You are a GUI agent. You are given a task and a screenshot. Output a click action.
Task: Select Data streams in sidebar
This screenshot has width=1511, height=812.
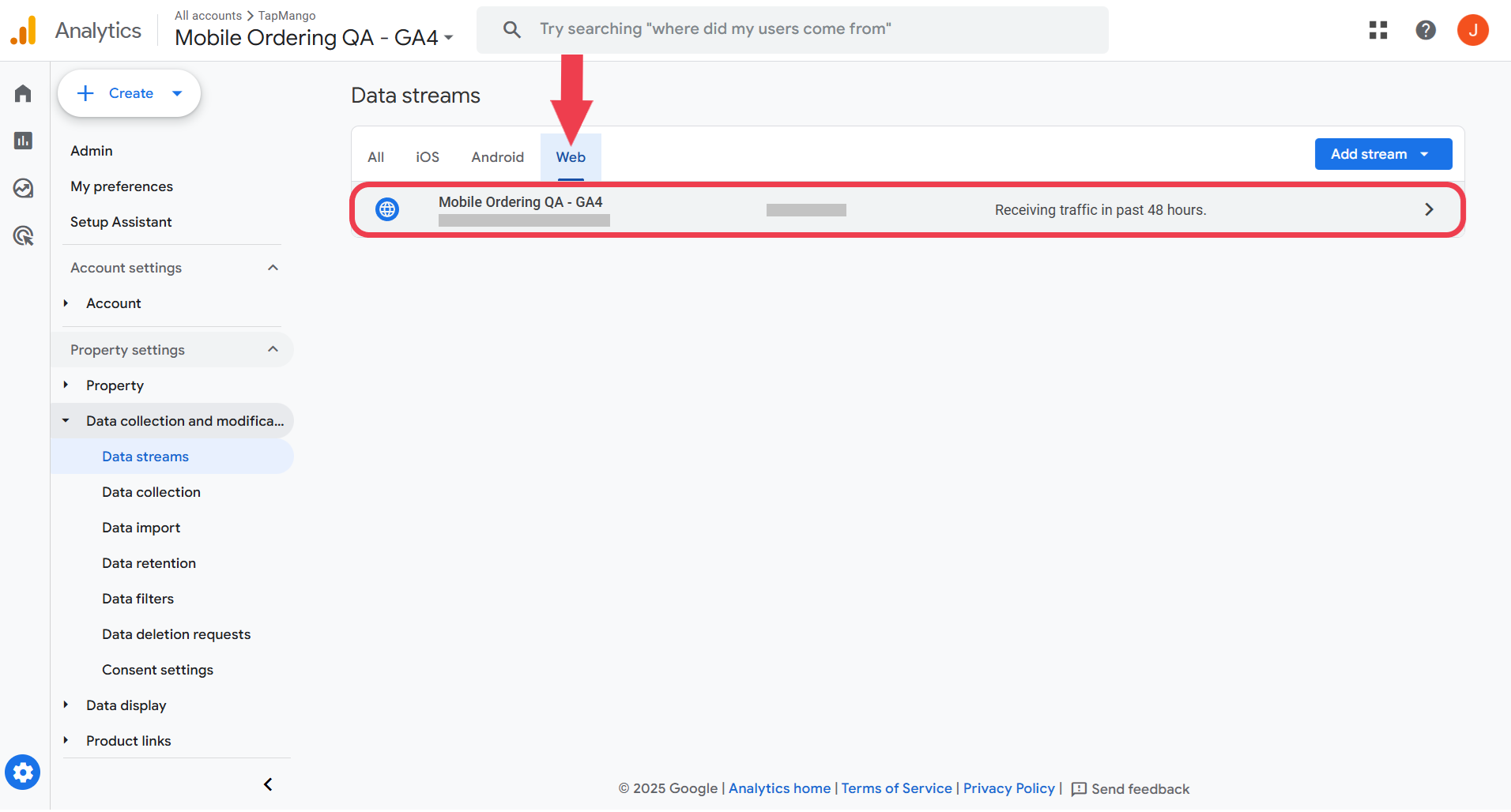172,457
